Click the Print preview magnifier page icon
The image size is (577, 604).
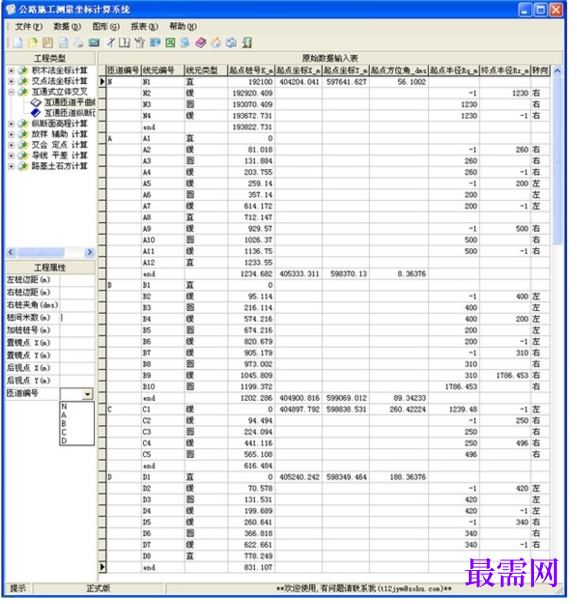click(x=63, y=43)
